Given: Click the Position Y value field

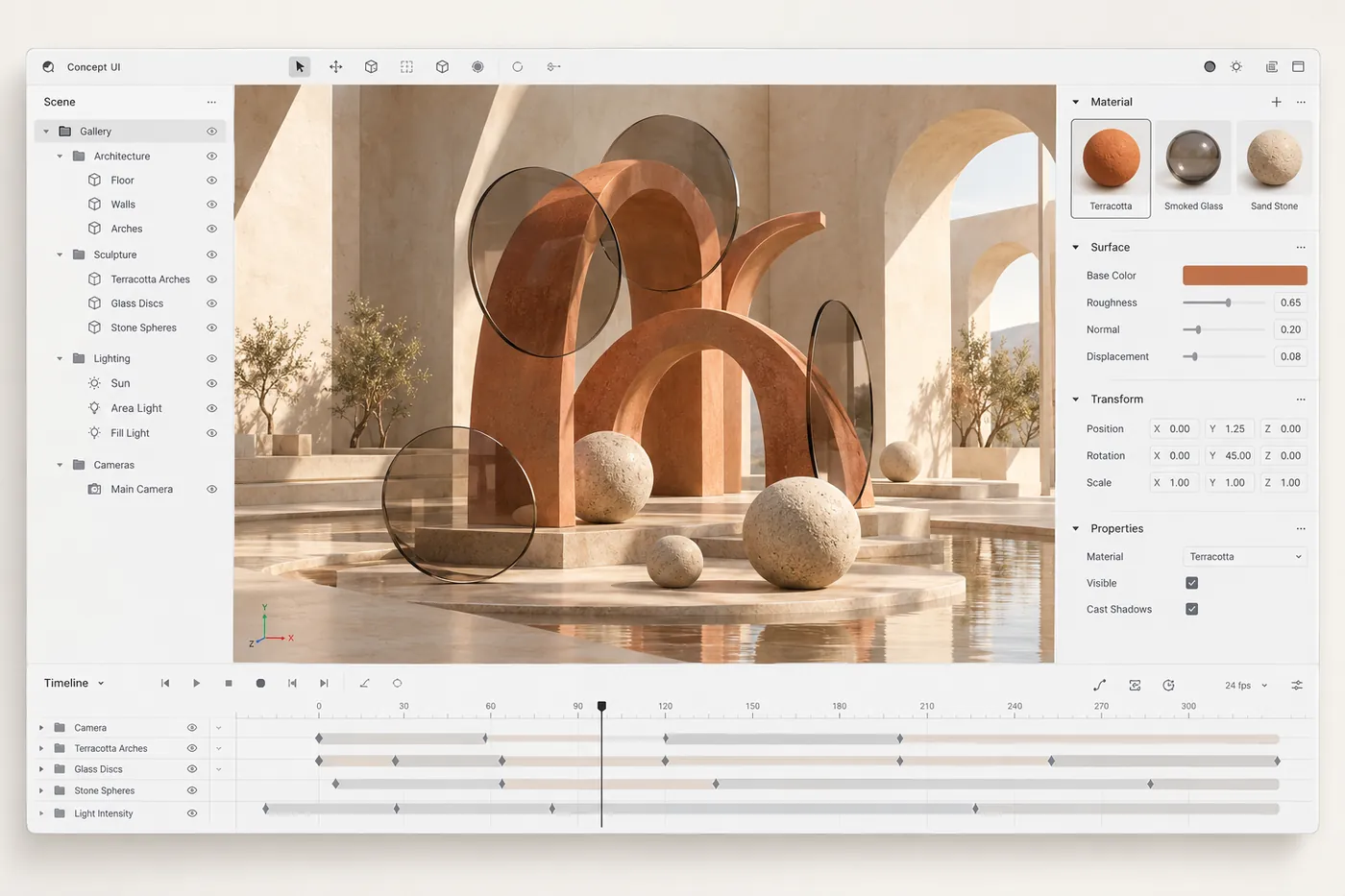Looking at the screenshot, I should [x=1228, y=429].
